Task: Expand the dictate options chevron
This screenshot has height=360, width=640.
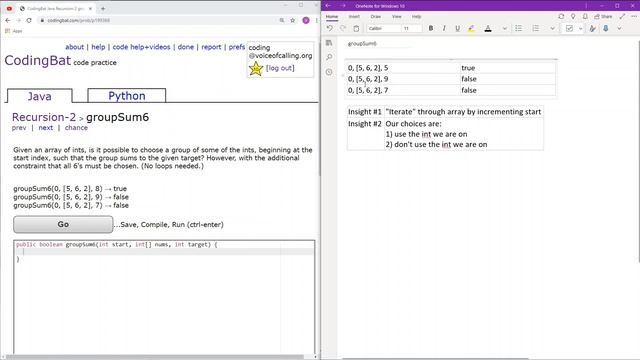Action: tap(619, 29)
